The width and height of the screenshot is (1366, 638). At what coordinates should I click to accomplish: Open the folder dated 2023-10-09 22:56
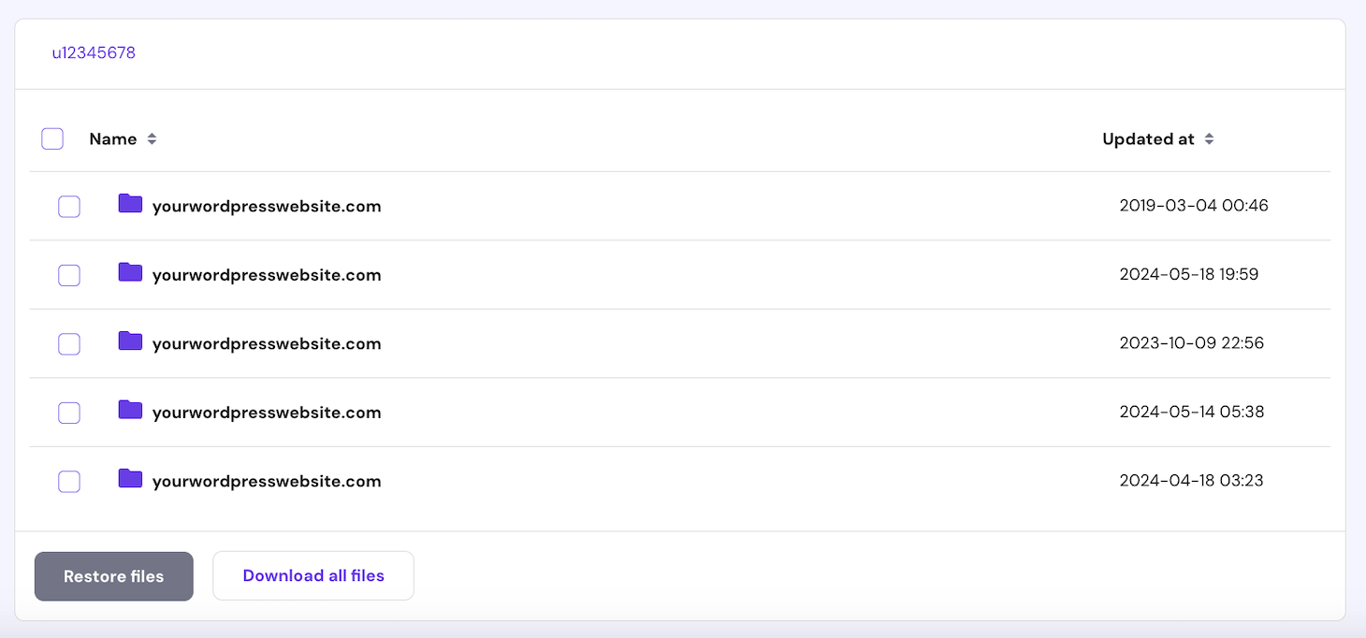(266, 343)
